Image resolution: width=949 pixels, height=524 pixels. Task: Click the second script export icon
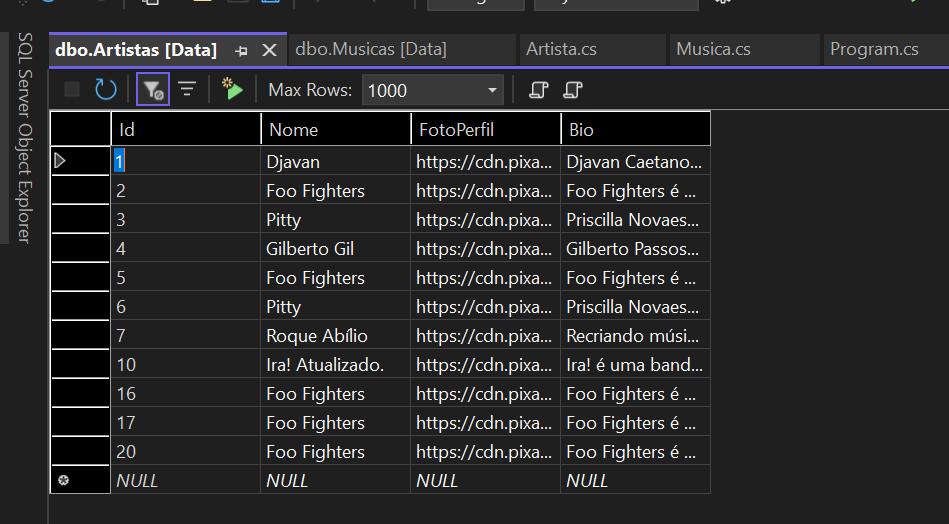(x=572, y=90)
